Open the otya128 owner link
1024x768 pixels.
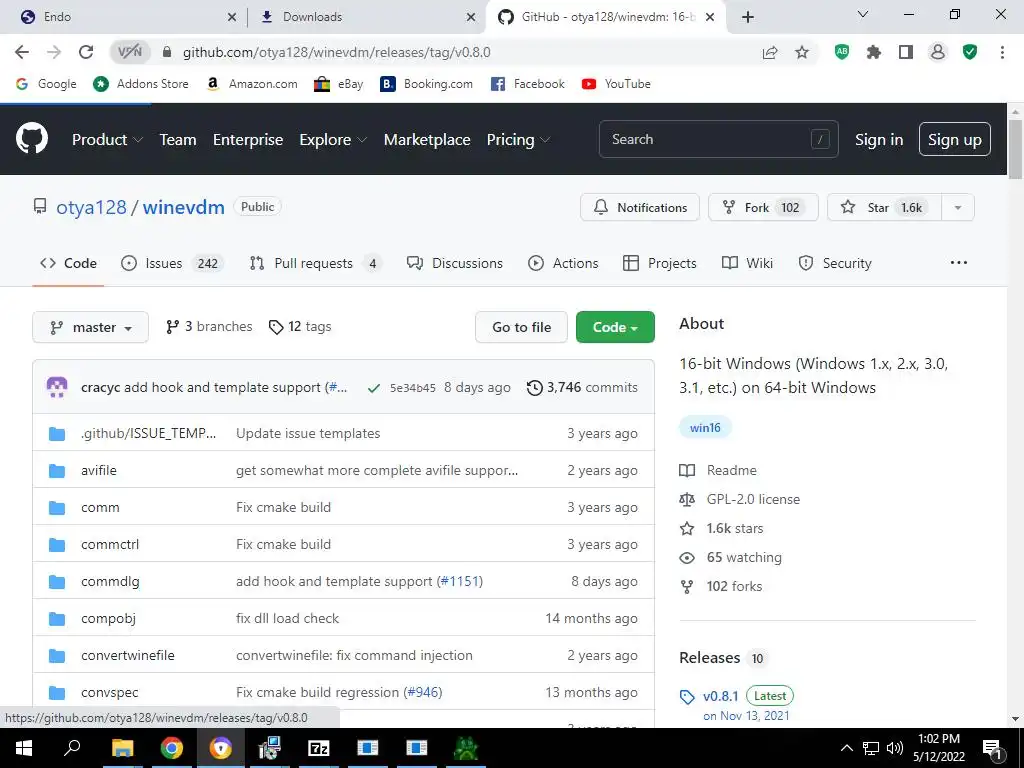pyautogui.click(x=91, y=207)
